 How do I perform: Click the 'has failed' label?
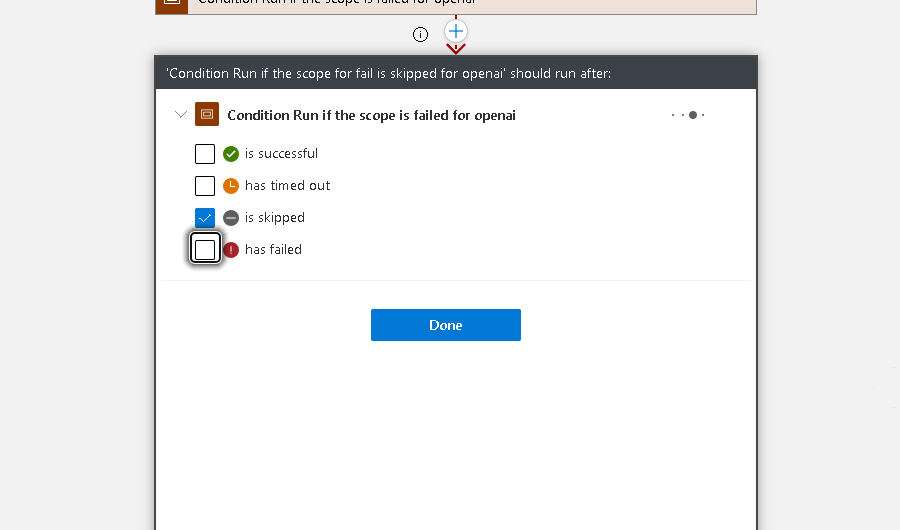coord(273,249)
